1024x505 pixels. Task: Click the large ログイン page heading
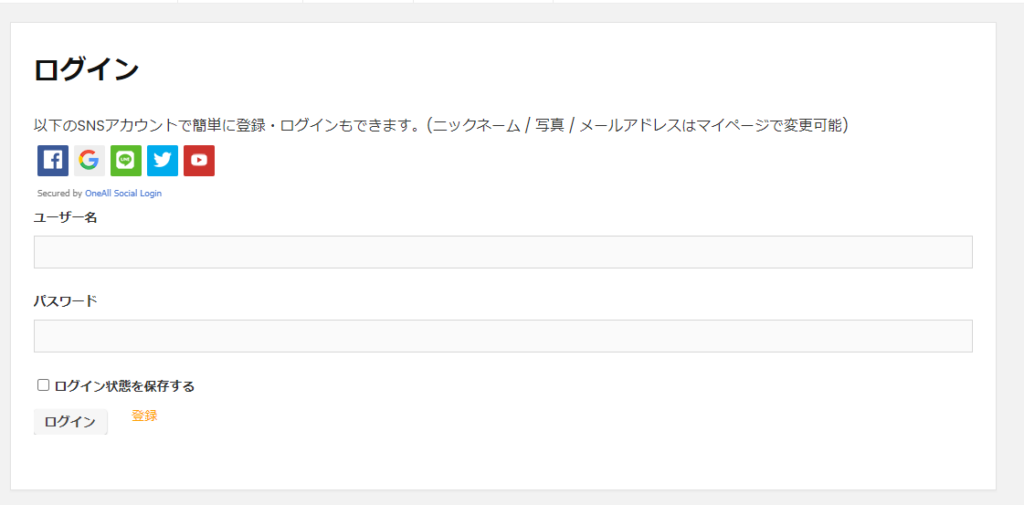86,70
